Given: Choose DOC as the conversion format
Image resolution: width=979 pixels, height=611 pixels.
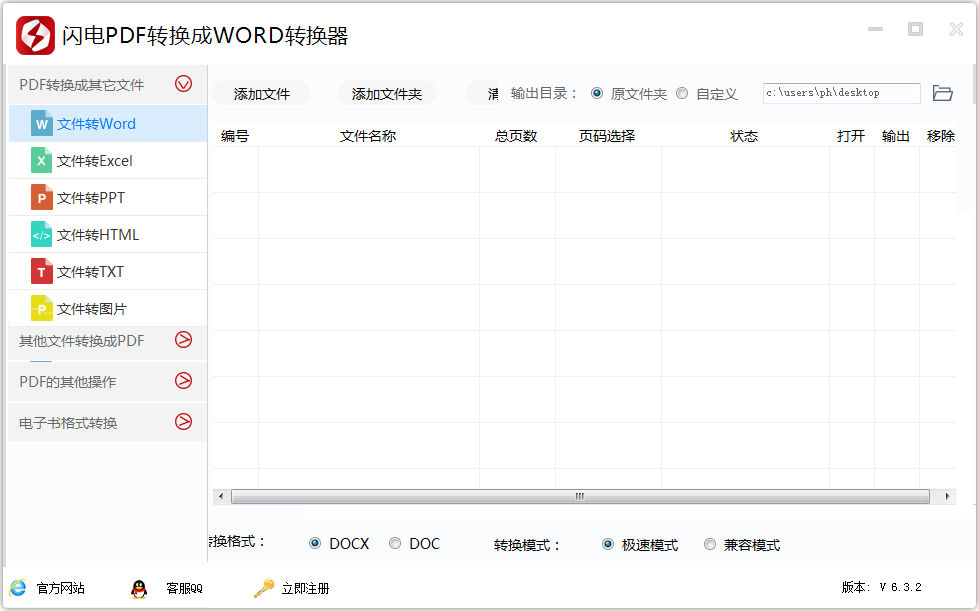Looking at the screenshot, I should pyautogui.click(x=395, y=544).
